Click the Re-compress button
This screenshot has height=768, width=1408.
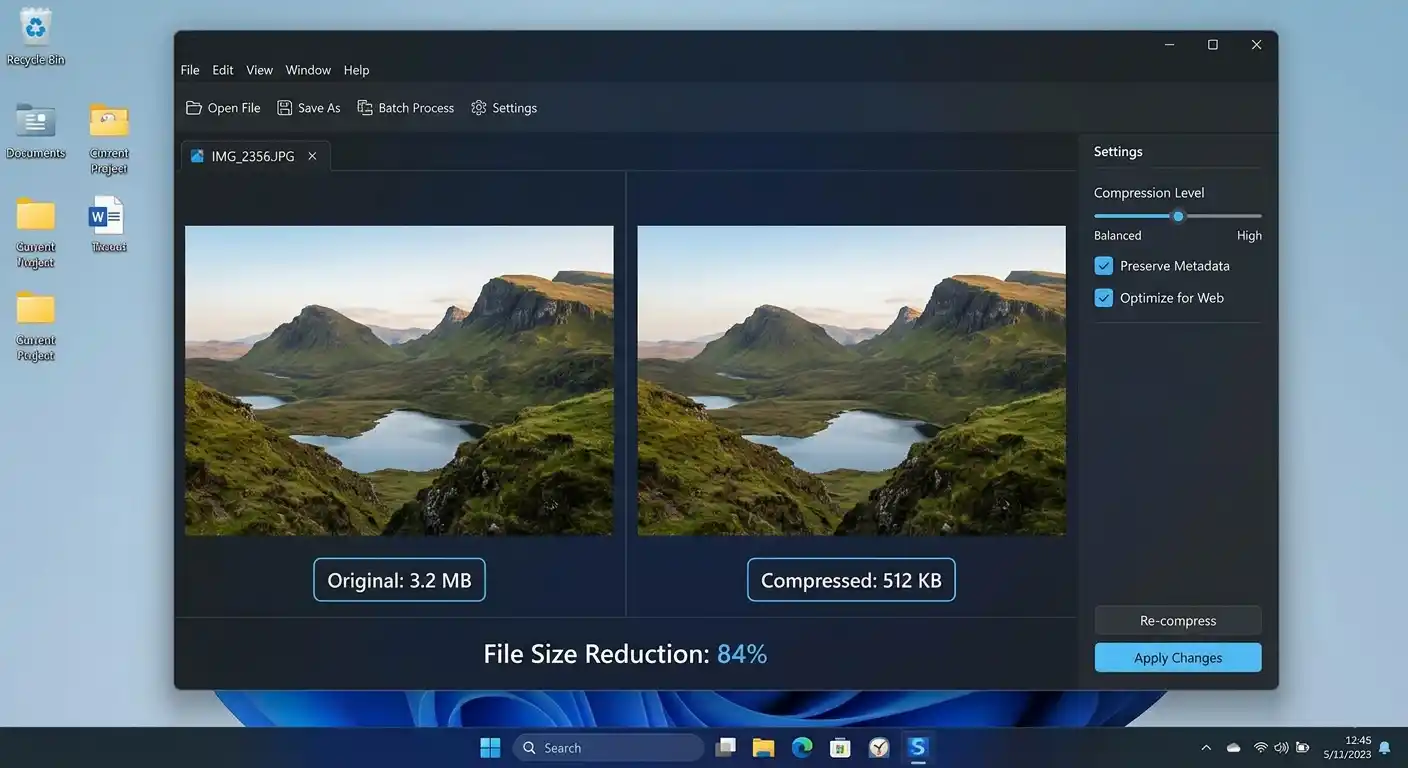[x=1178, y=621]
